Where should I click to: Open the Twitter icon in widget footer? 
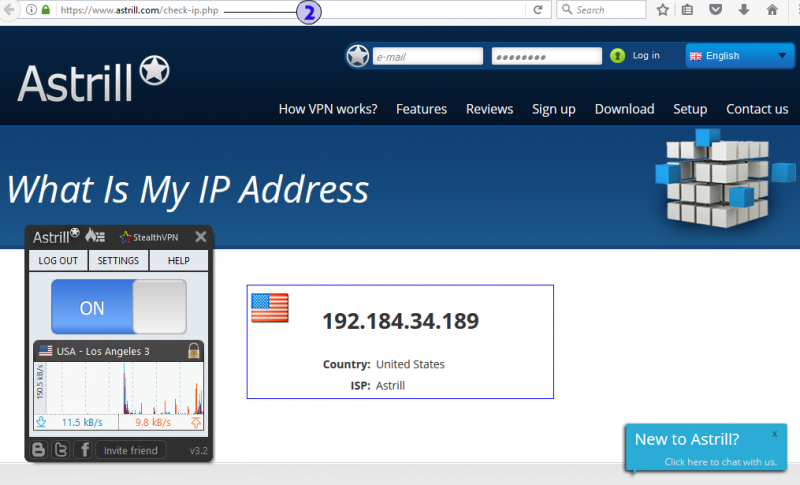click(61, 450)
